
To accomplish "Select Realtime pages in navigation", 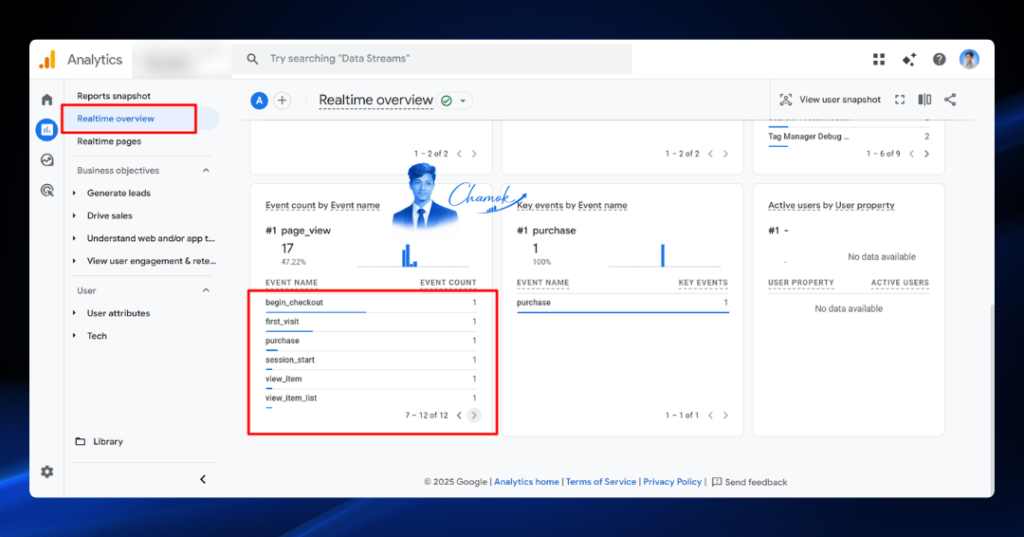I will 109,141.
